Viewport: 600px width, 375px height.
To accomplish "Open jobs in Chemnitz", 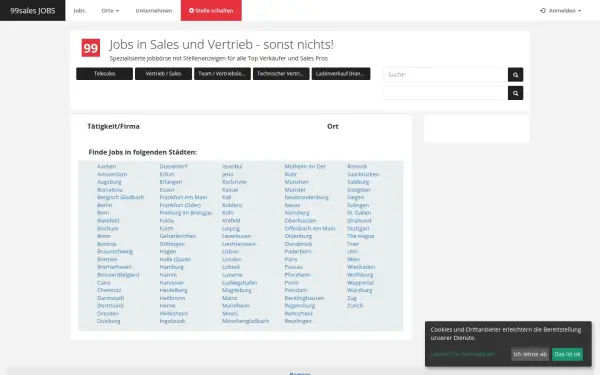I will coord(109,290).
